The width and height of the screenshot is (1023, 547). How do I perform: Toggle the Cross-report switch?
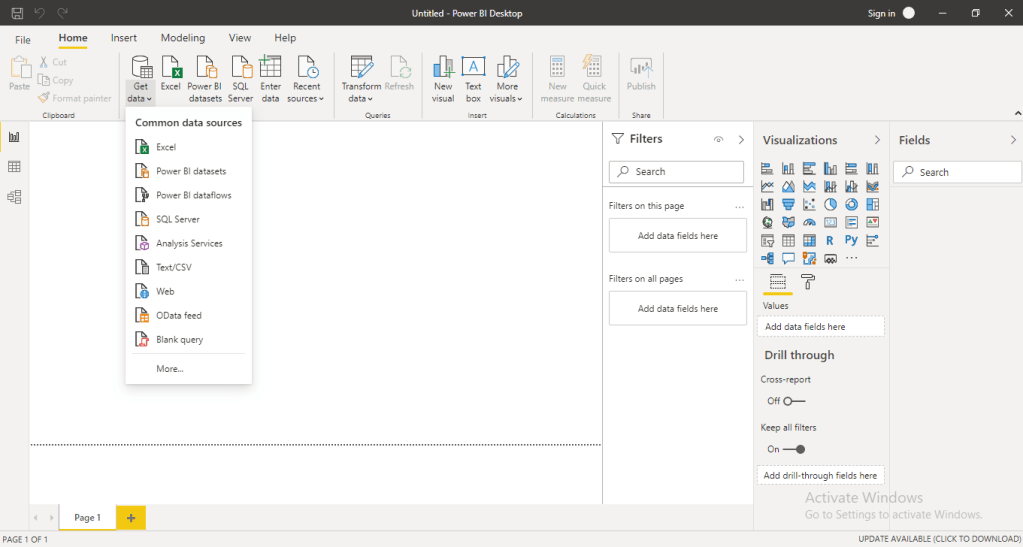[794, 401]
